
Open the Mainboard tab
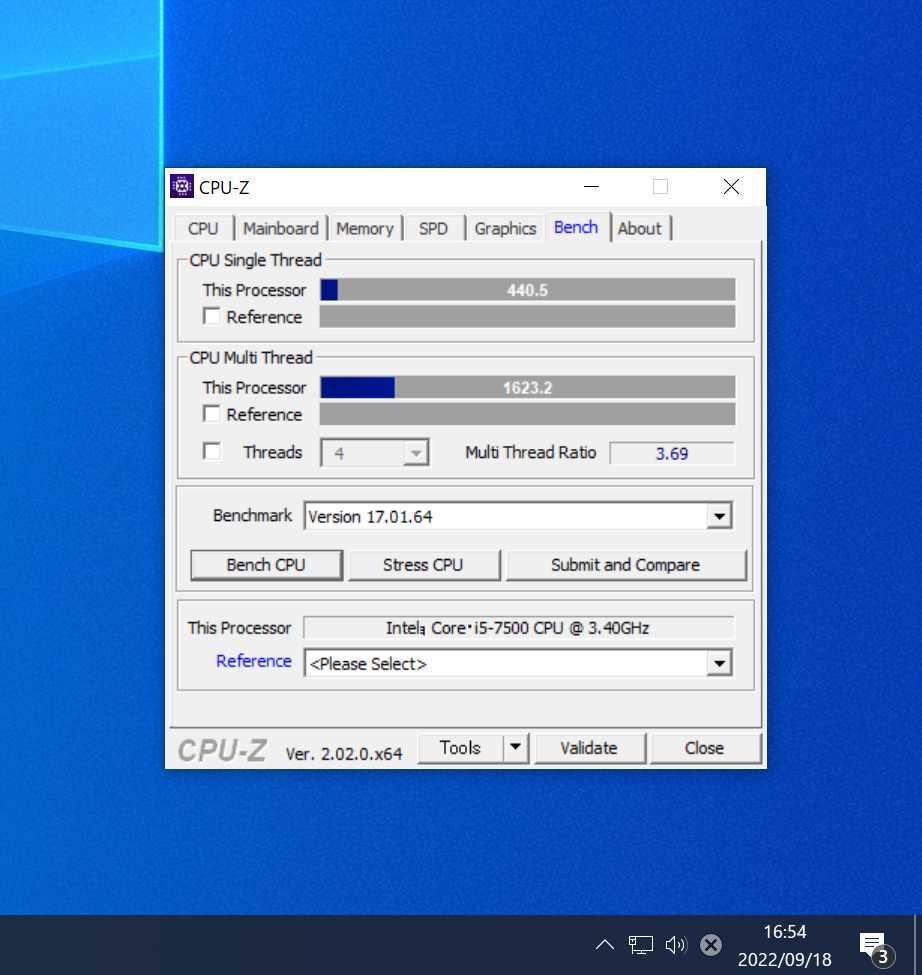(x=280, y=228)
